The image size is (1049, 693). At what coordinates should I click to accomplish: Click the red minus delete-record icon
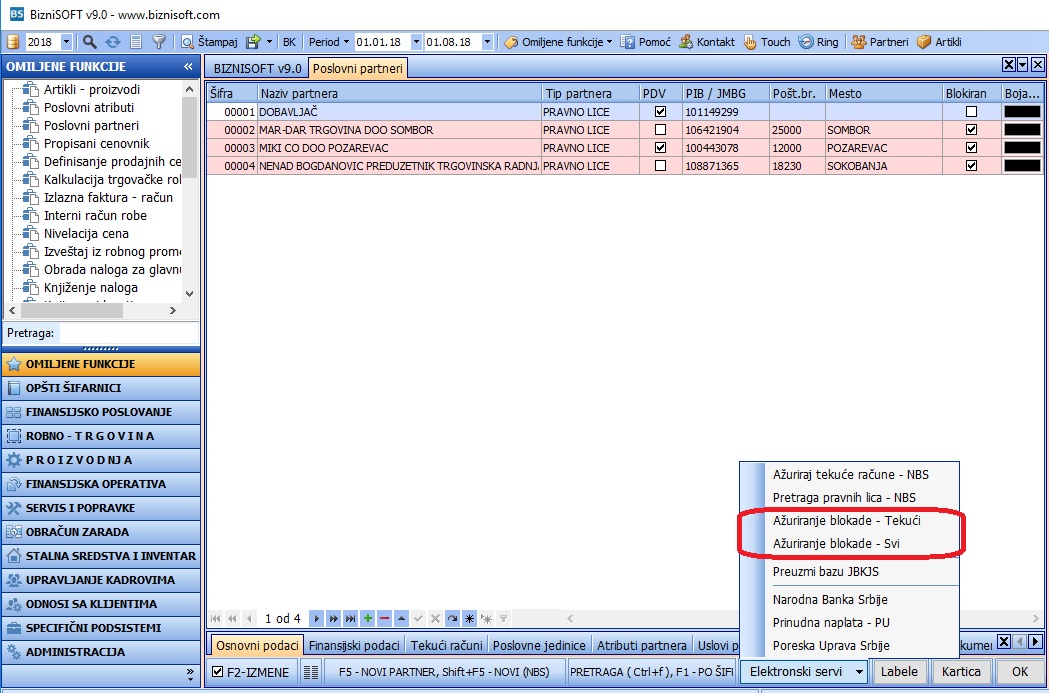[384, 619]
